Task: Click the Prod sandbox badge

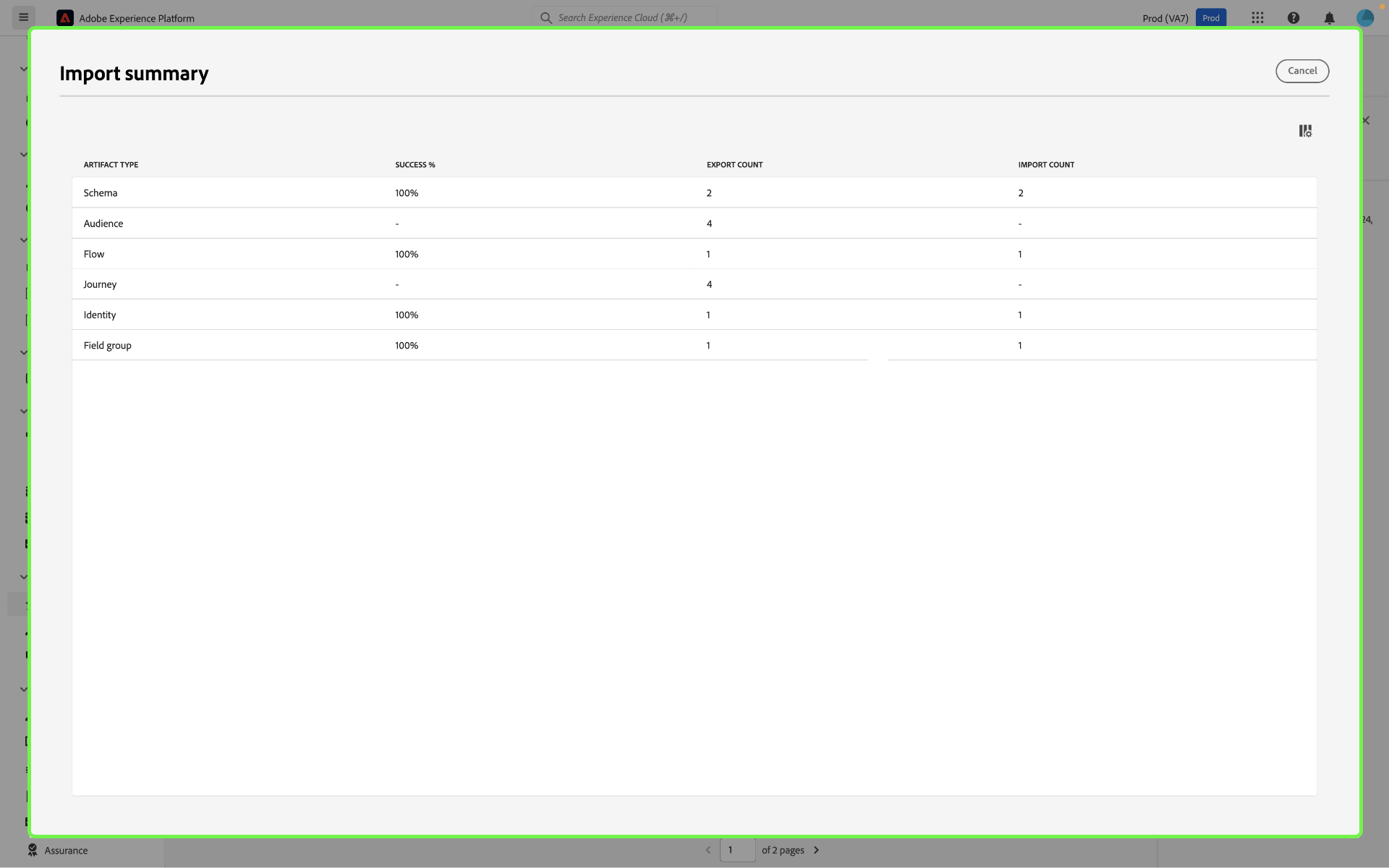Action: pyautogui.click(x=1211, y=18)
